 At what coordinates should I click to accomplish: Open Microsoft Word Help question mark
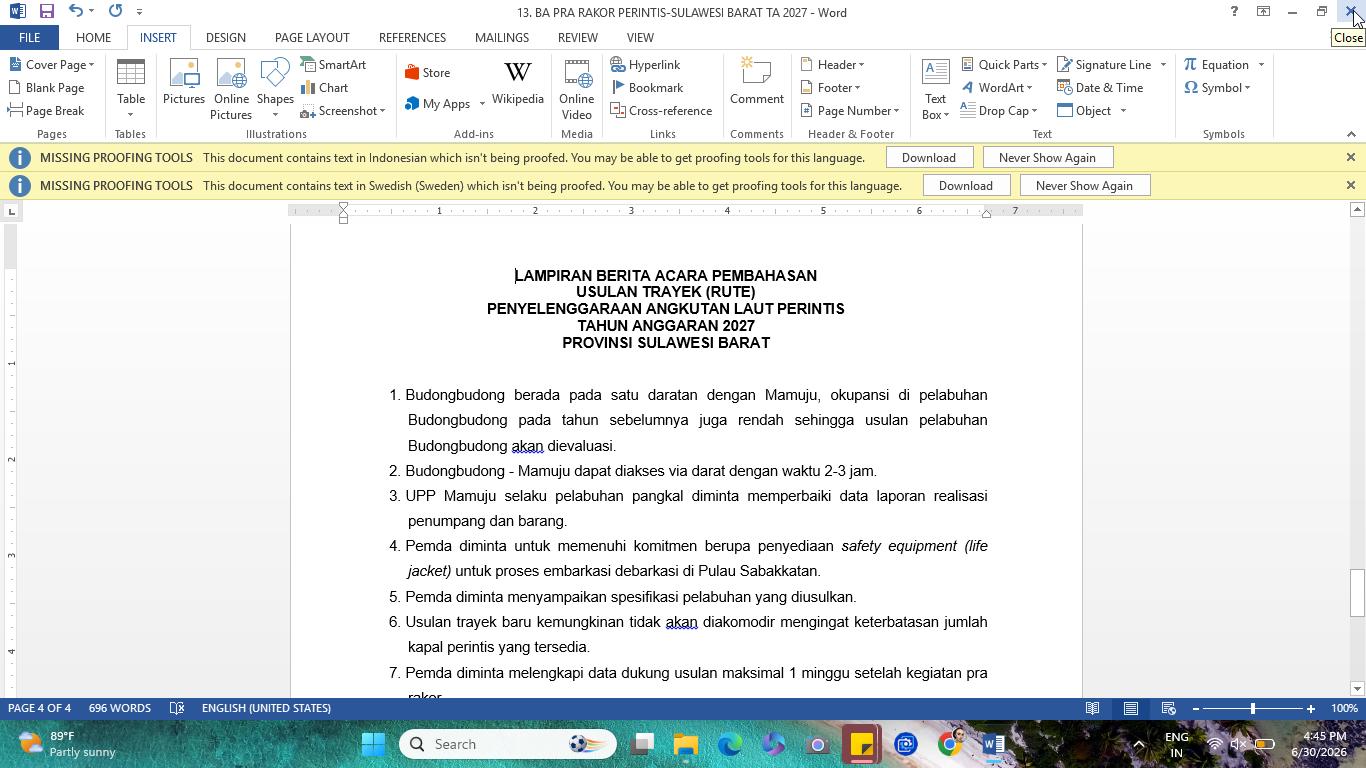pos(1234,12)
